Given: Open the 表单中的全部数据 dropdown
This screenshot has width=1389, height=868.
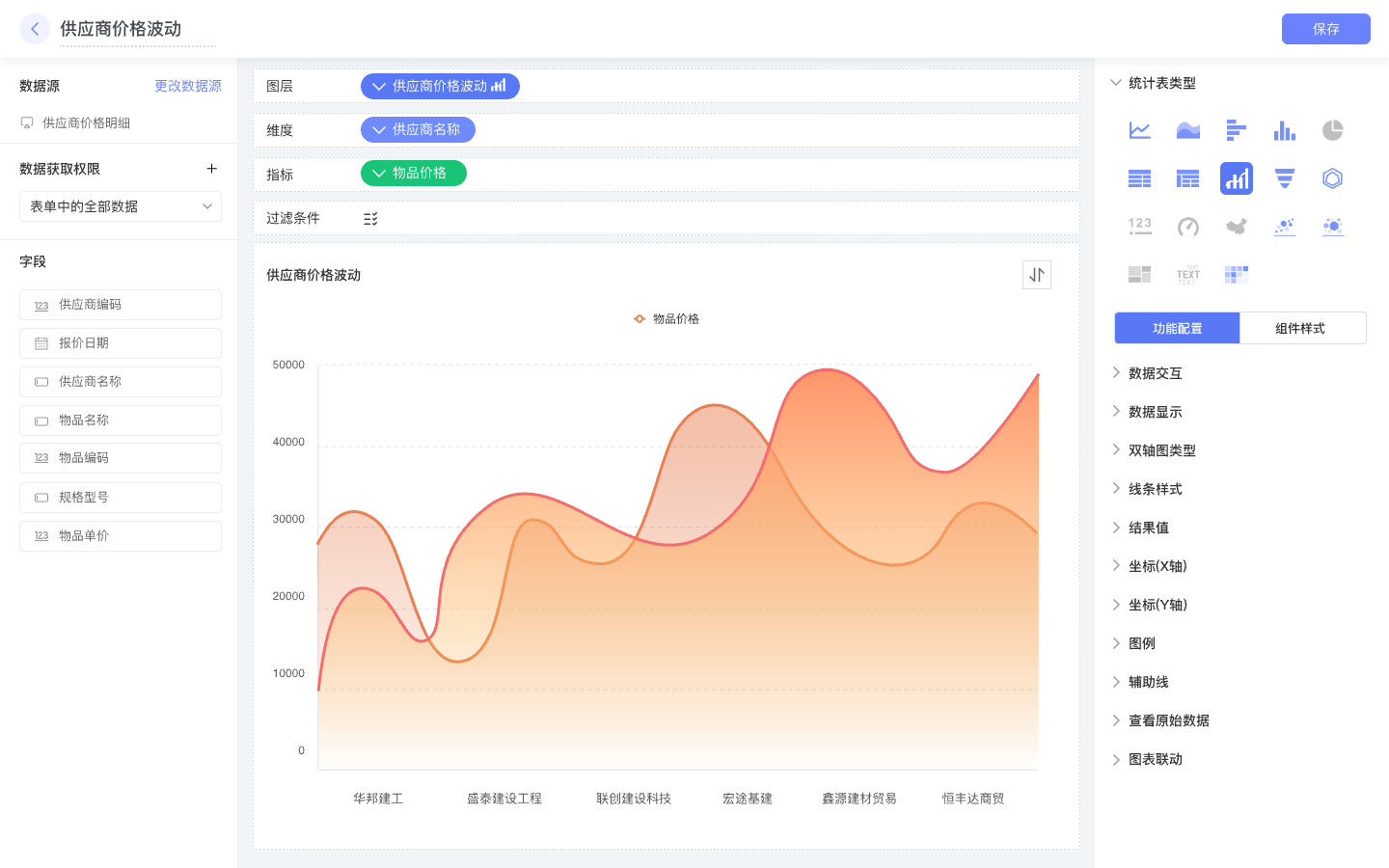Looking at the screenshot, I should [121, 206].
